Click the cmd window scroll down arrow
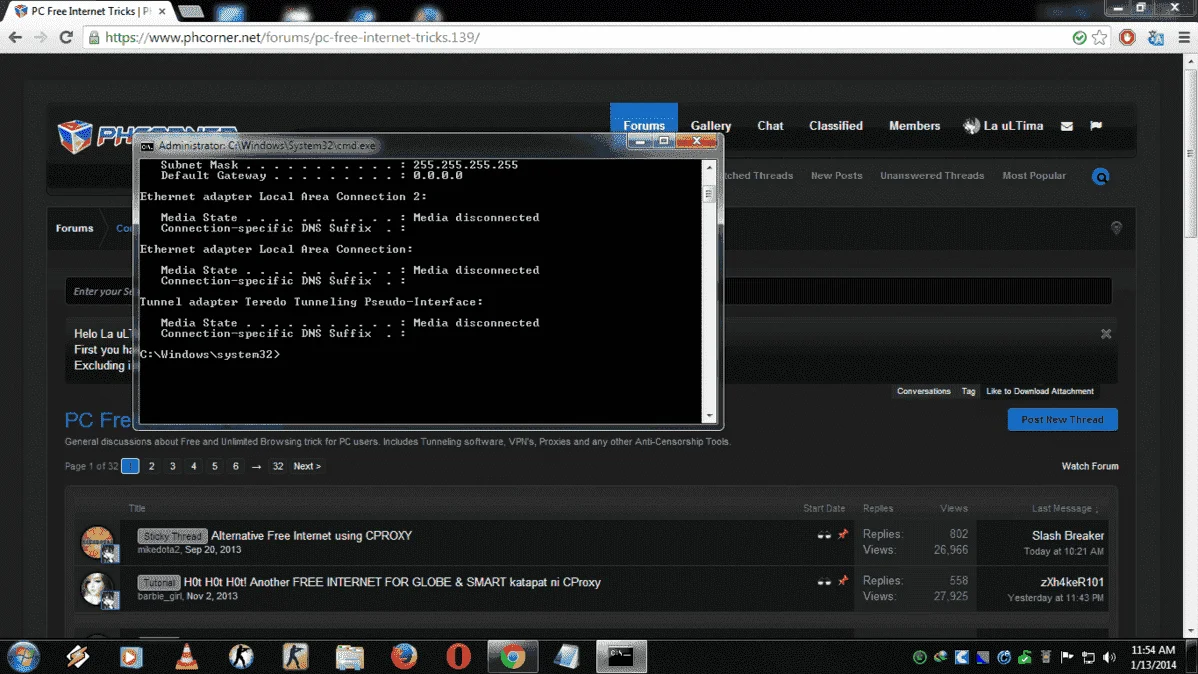Screen dimensions: 1198x674 (709, 416)
